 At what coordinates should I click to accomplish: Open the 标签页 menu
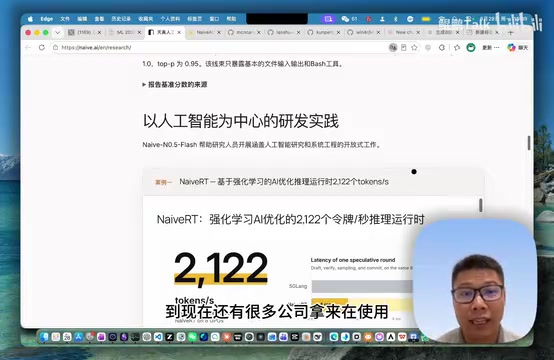tap(194, 19)
